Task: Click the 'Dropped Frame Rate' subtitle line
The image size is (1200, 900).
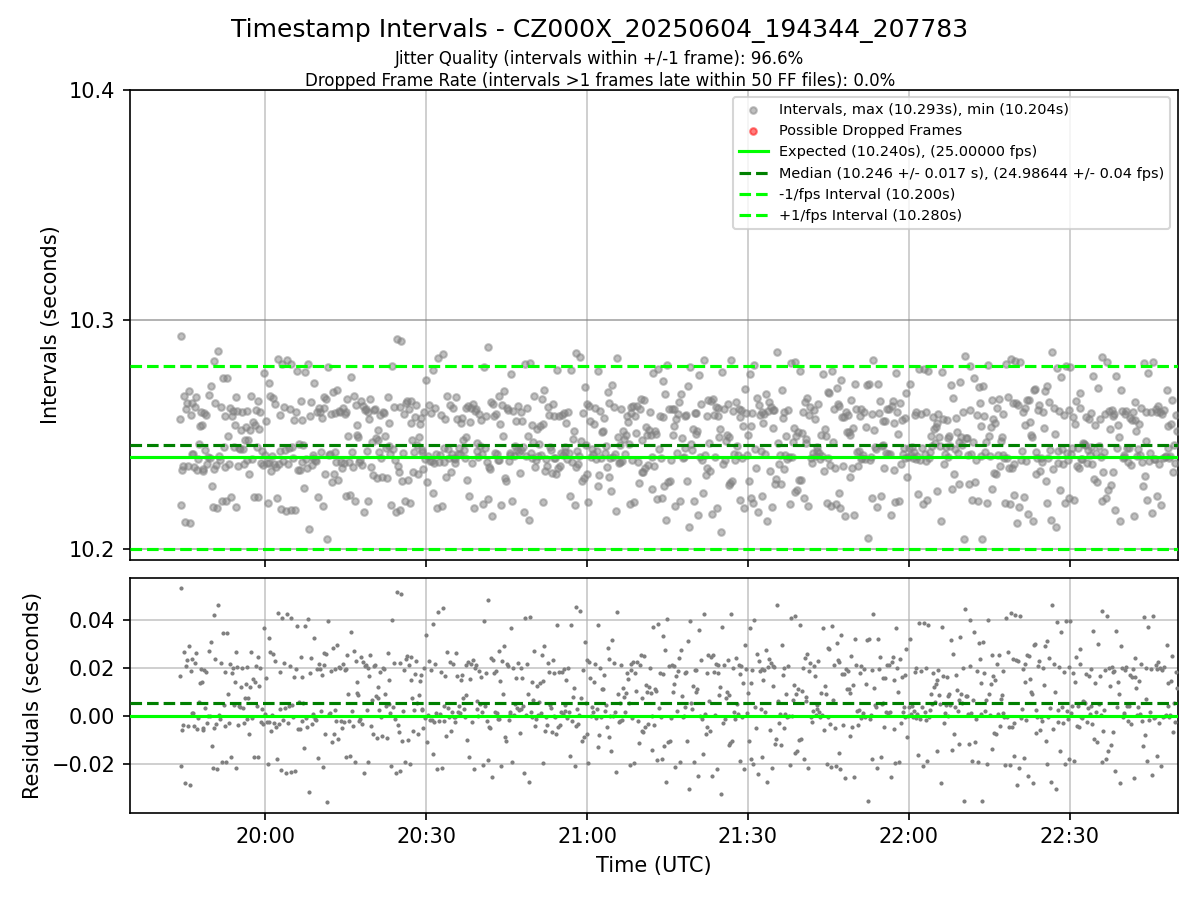Action: tap(599, 80)
